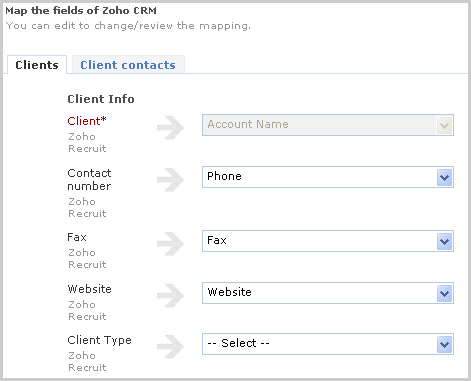
Task: Open the Phone mapping dropdown
Action: 328,177
